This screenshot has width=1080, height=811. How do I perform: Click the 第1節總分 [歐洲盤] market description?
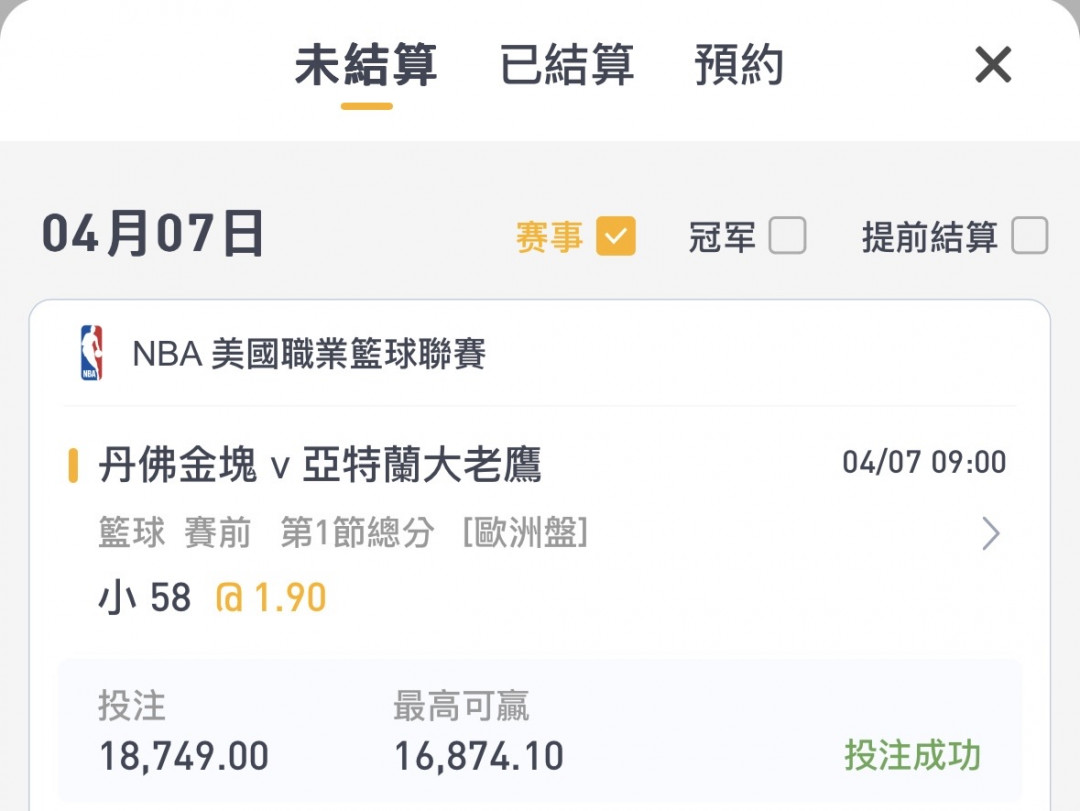[435, 533]
